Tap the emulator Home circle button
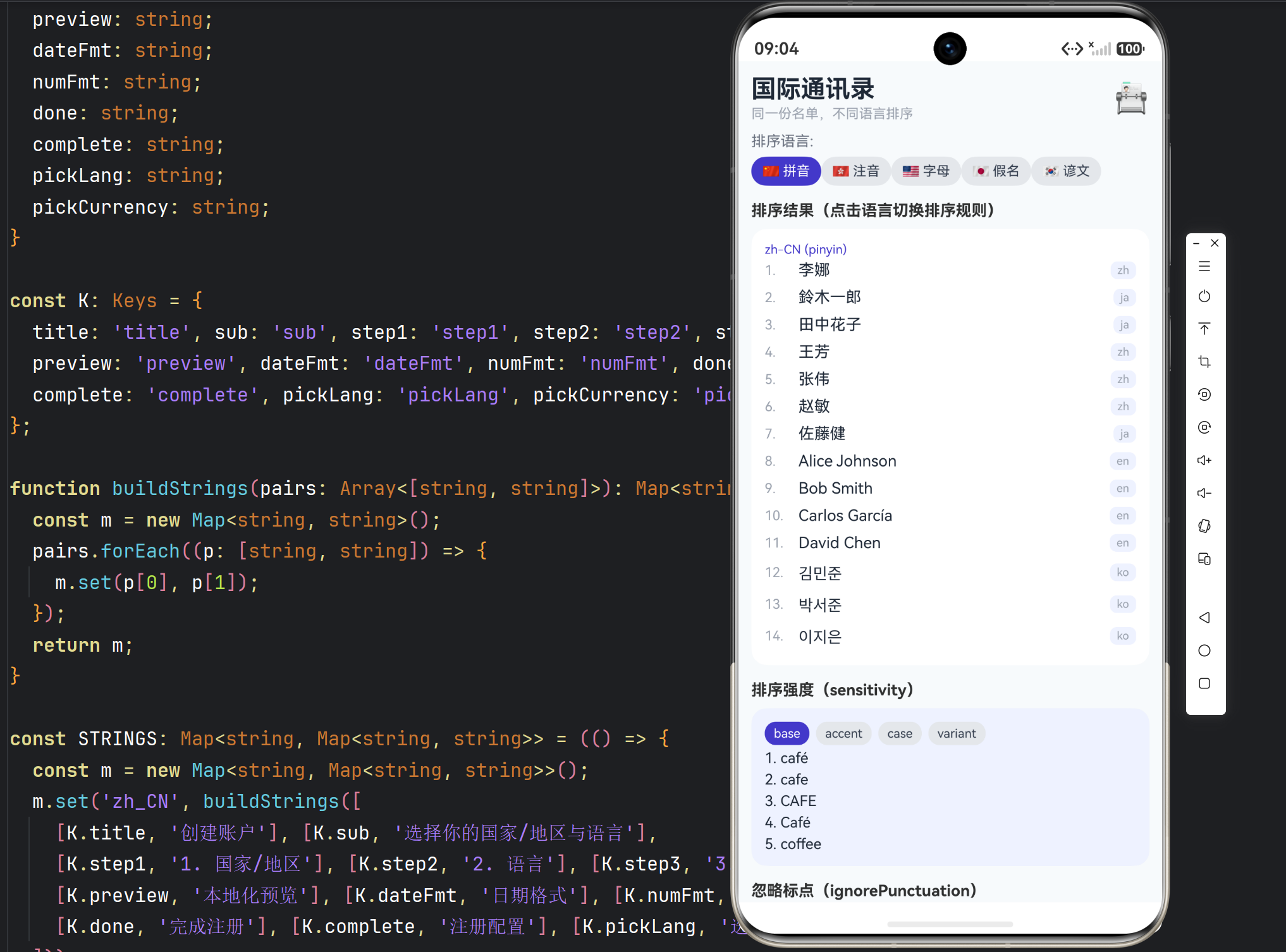Viewport: 1286px width, 952px height. point(1204,650)
